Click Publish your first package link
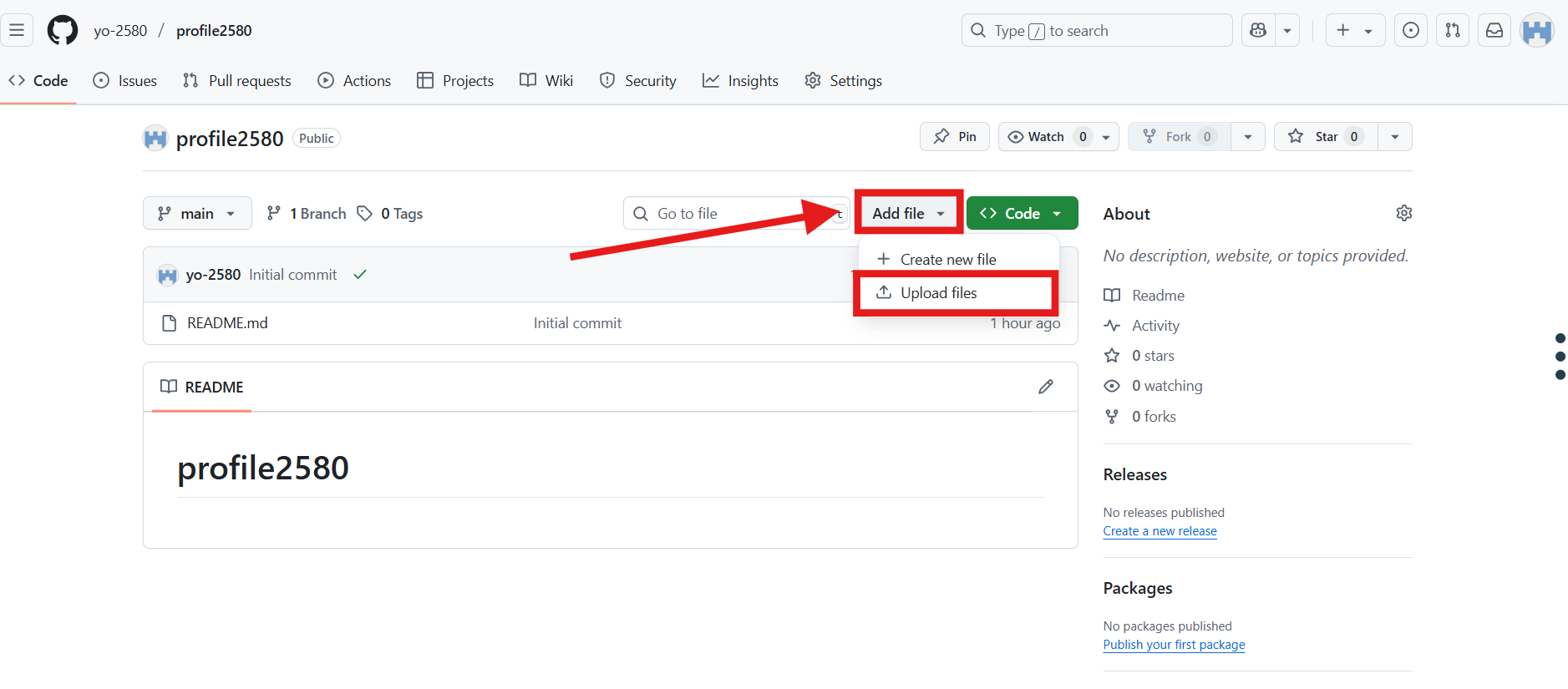Viewport: 1568px width, 689px height. (1174, 645)
